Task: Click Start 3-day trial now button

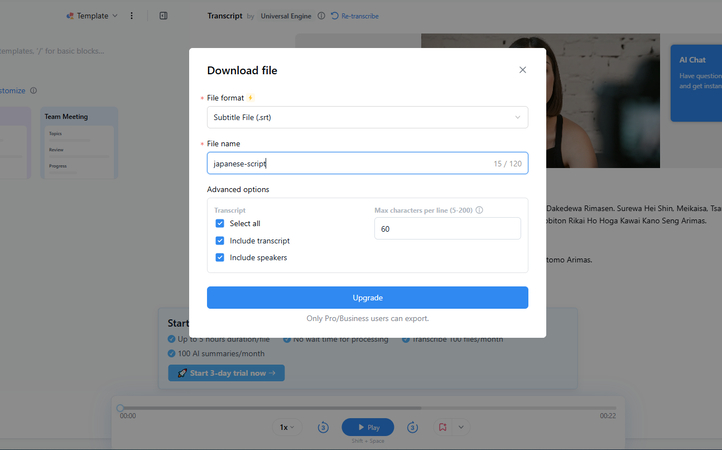Action: coord(226,373)
